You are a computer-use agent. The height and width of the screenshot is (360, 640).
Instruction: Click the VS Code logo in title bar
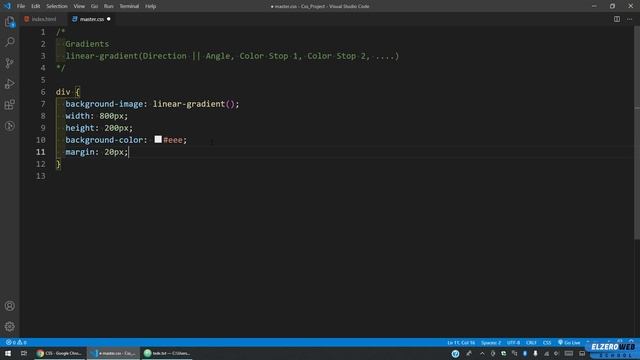point(7,6)
